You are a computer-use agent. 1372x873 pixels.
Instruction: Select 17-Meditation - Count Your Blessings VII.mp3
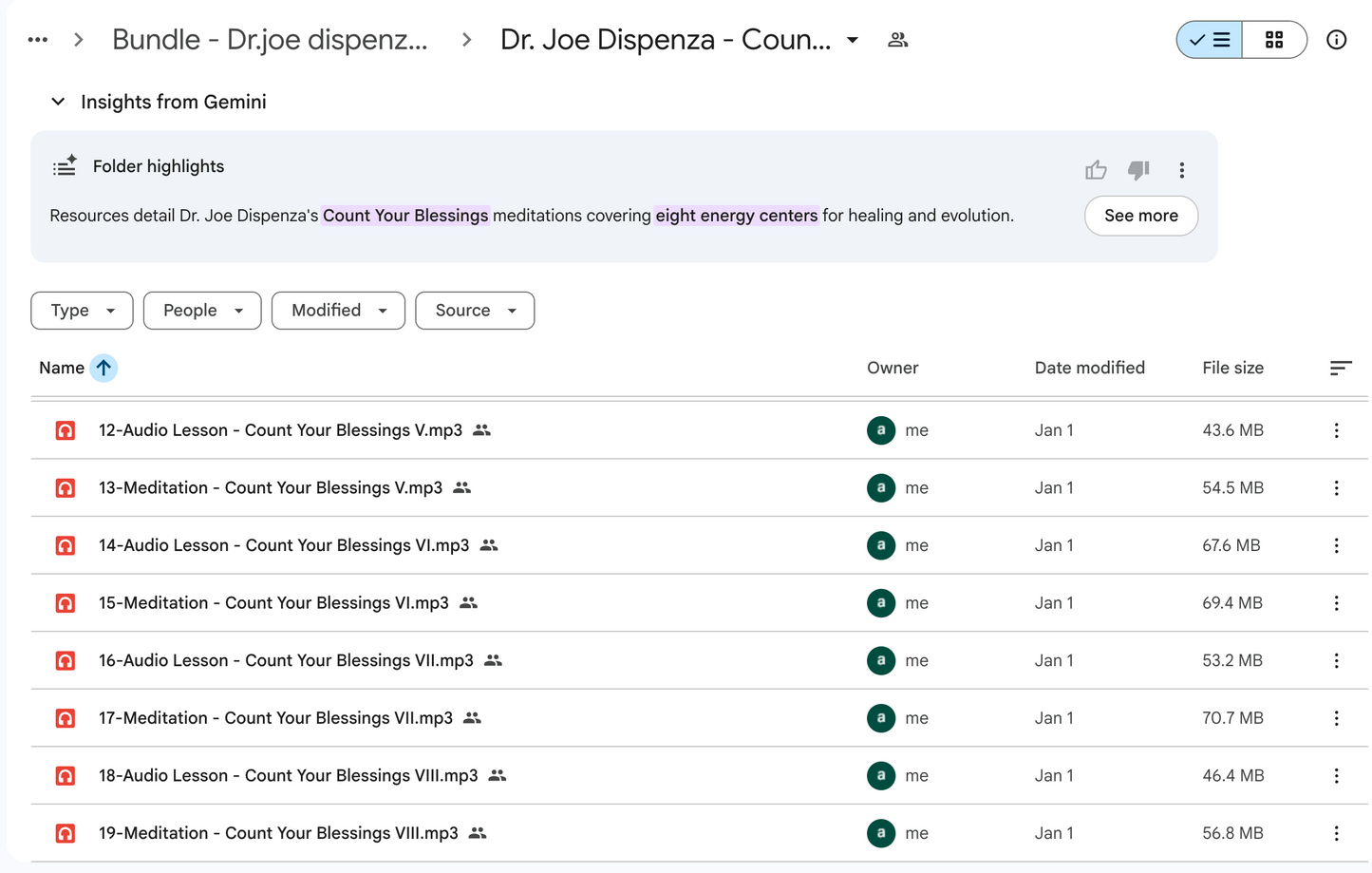[275, 718]
